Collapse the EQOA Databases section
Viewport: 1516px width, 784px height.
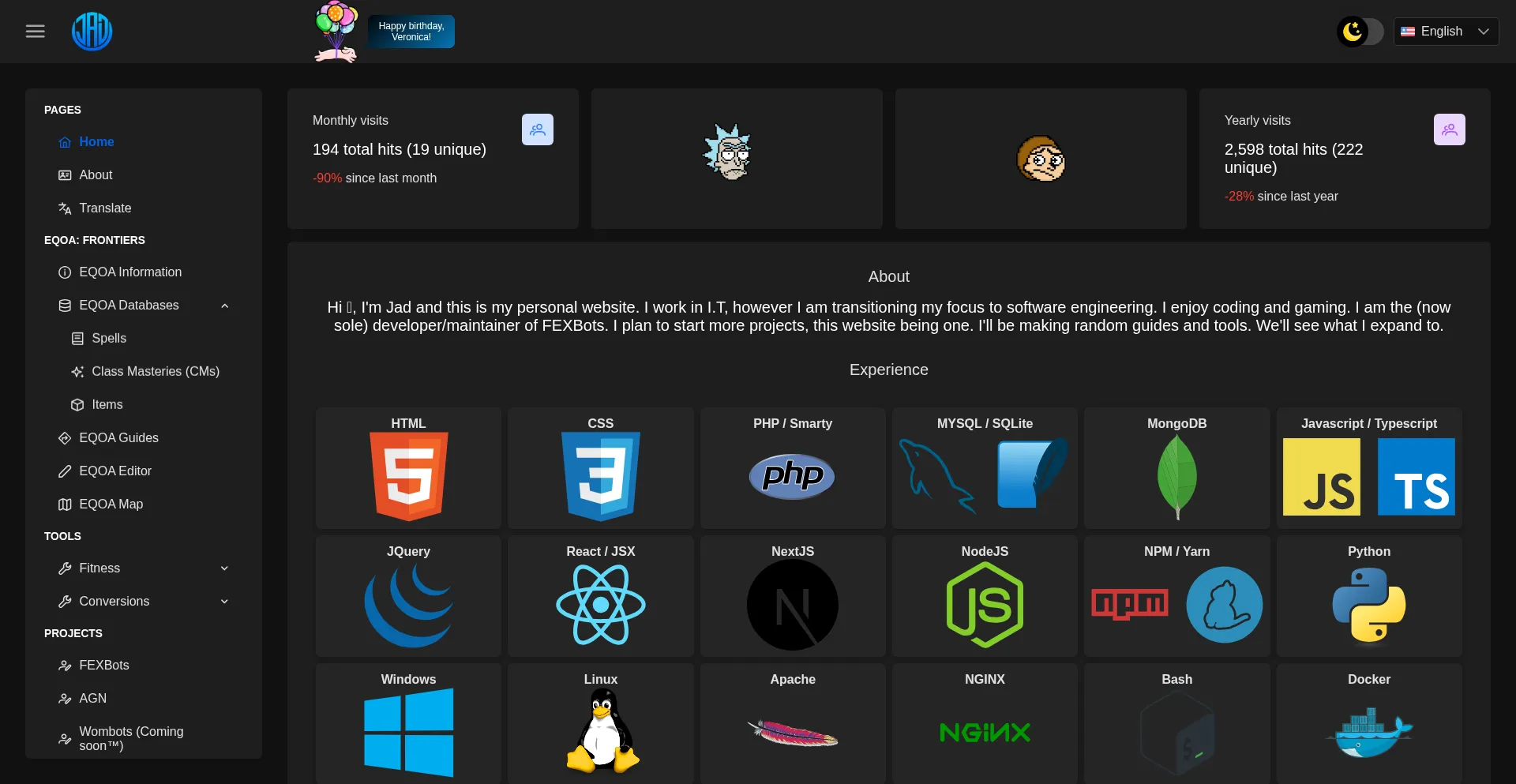143,306
